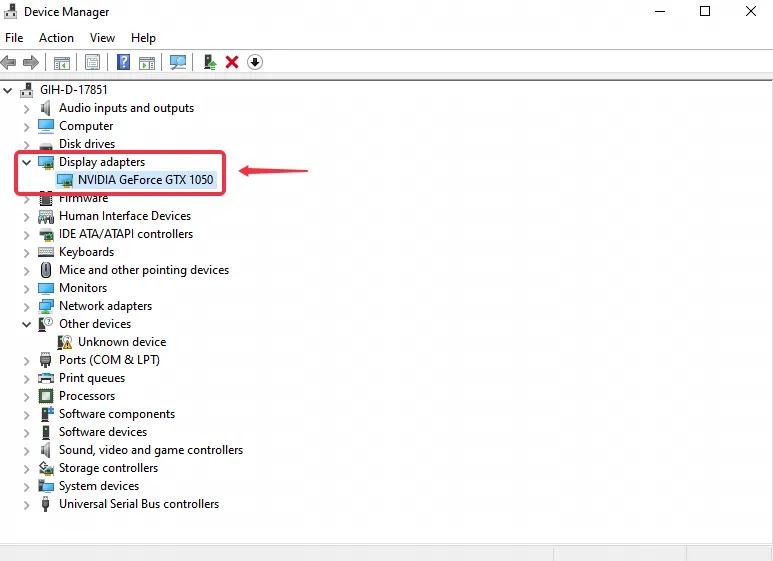Collapse the Other devices chevron

[27, 324]
